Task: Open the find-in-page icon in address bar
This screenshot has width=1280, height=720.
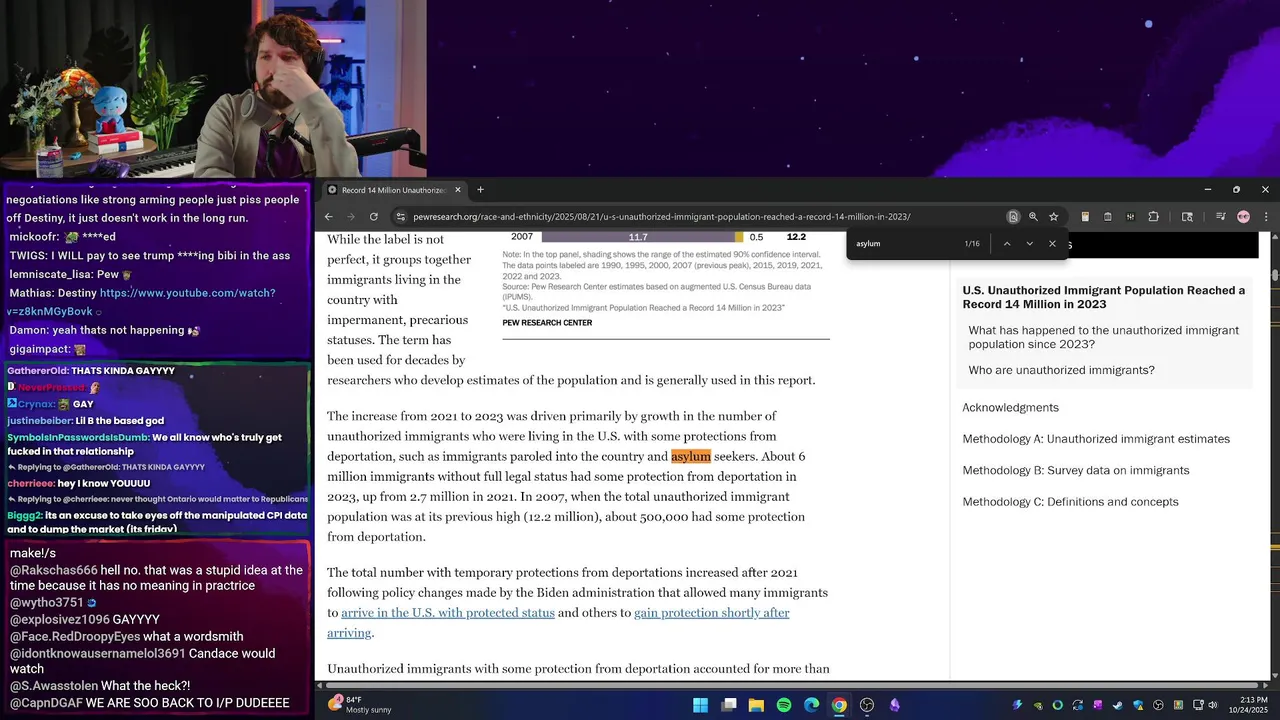Action: coord(1013,216)
